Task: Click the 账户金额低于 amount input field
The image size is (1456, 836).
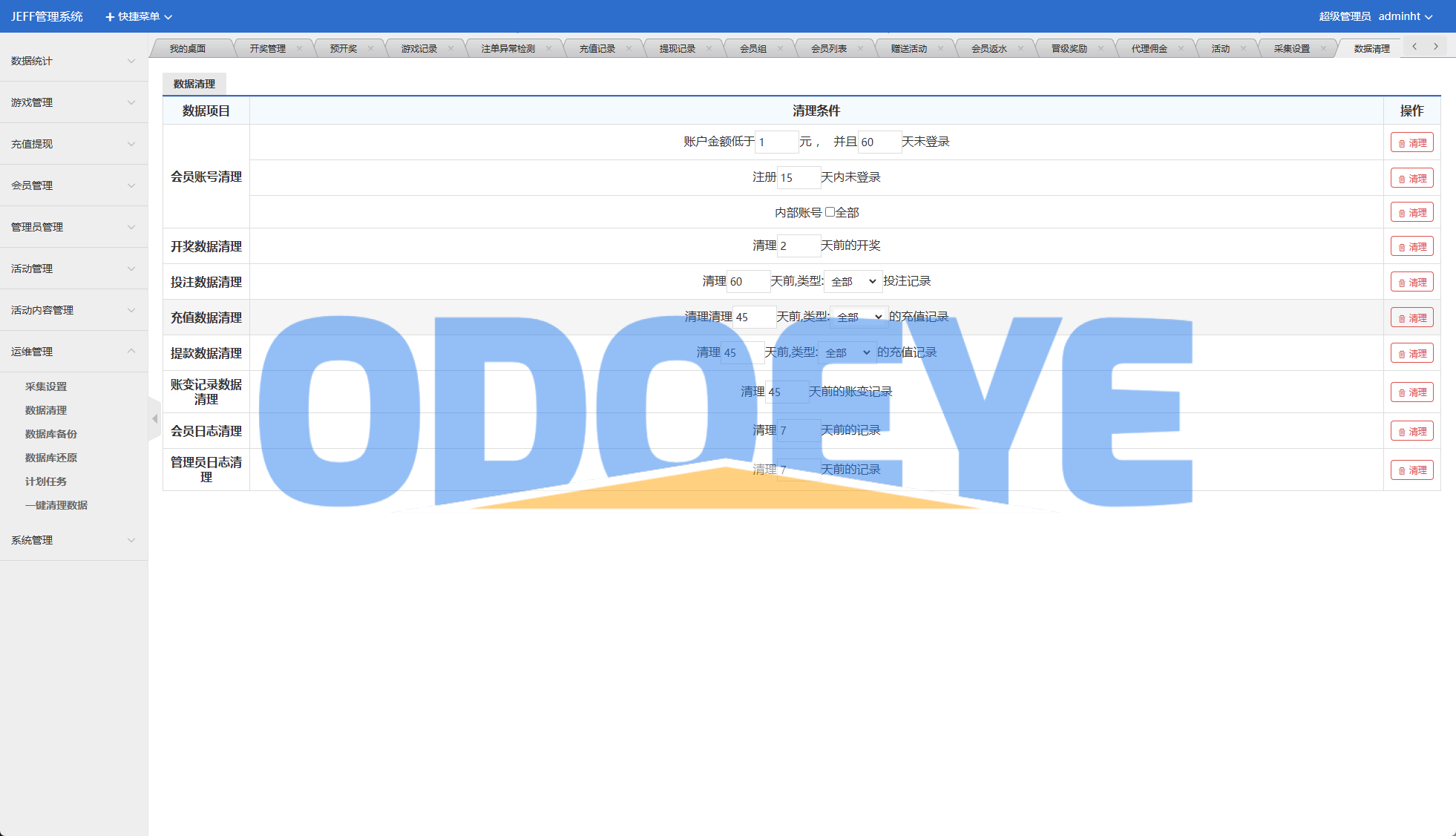Action: click(x=776, y=142)
